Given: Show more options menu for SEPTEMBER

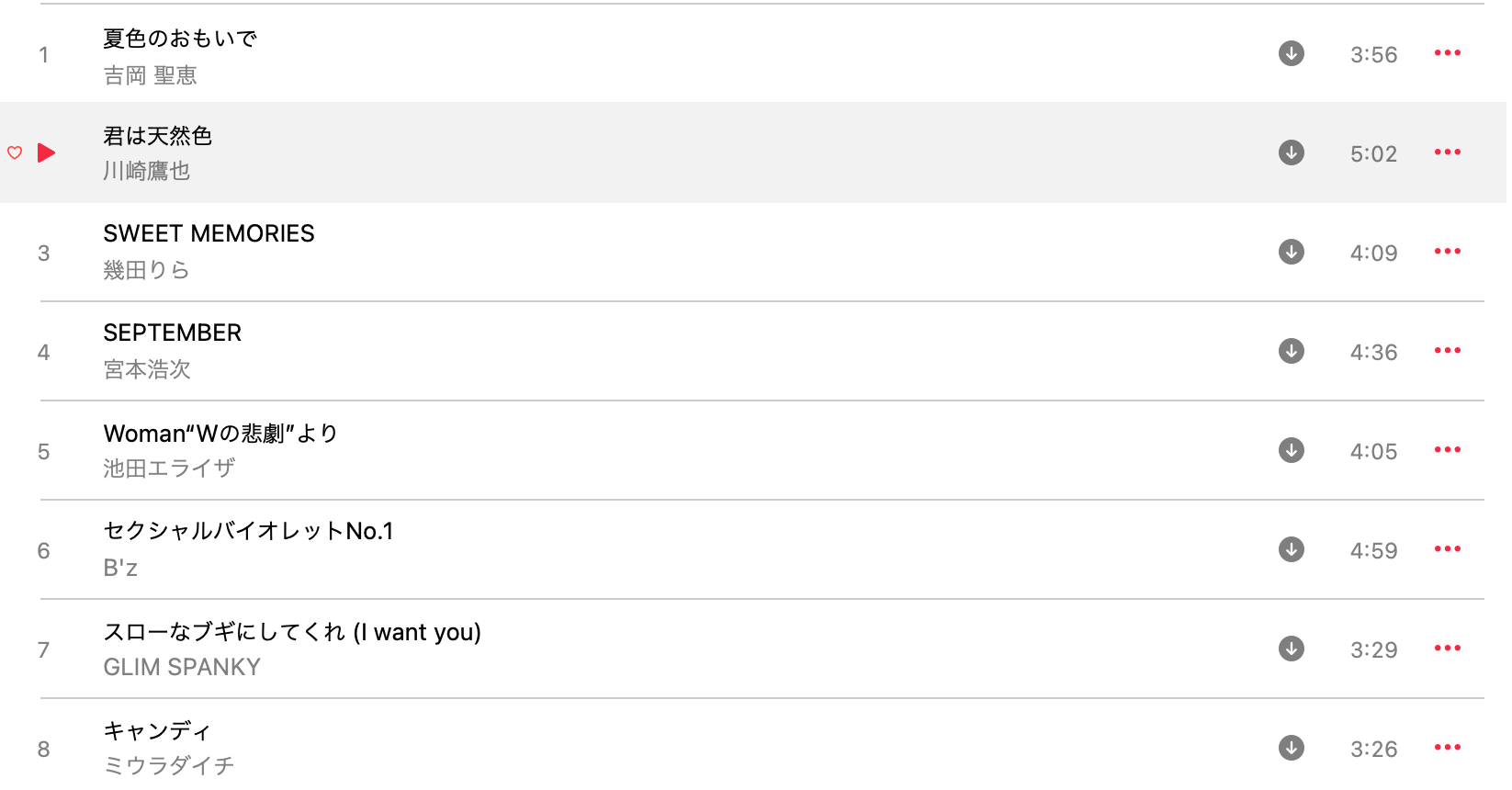Looking at the screenshot, I should pos(1447,351).
